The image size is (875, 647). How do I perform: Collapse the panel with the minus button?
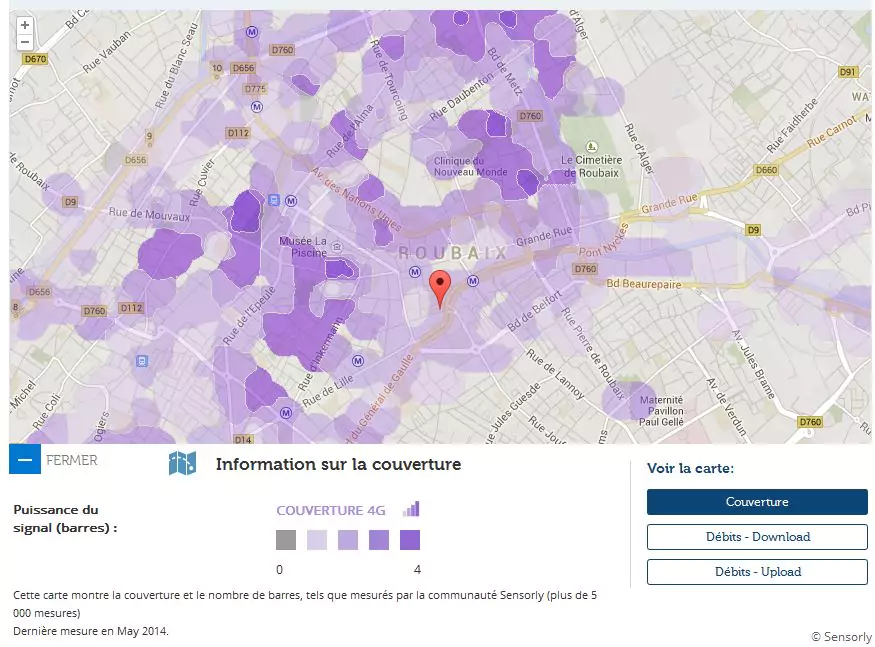pos(25,459)
